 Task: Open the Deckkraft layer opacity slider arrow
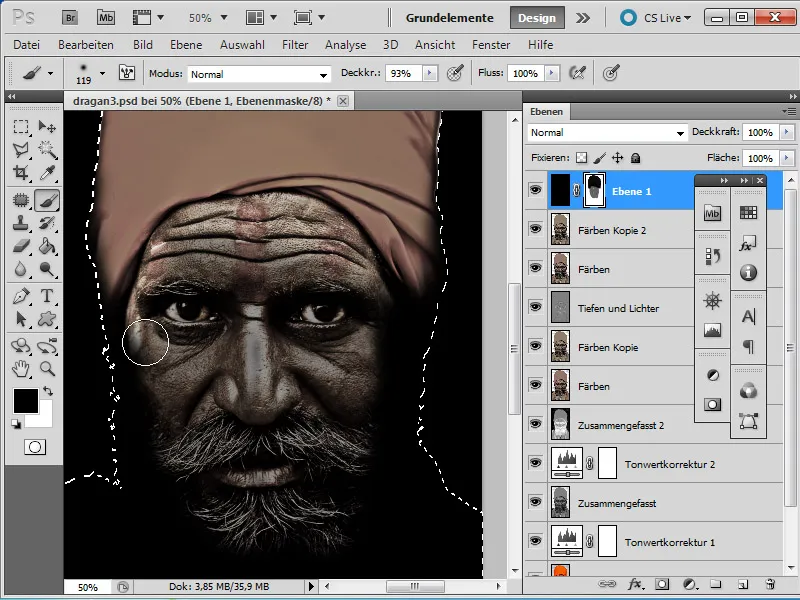point(787,132)
